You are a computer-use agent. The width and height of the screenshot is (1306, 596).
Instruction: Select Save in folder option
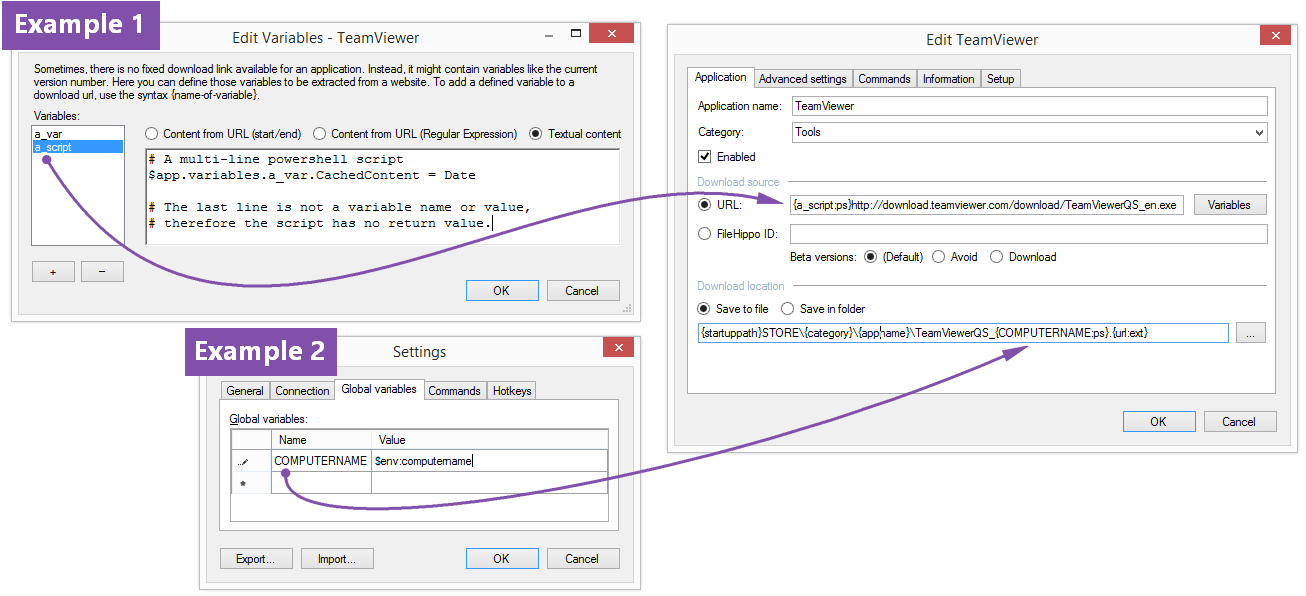point(823,309)
